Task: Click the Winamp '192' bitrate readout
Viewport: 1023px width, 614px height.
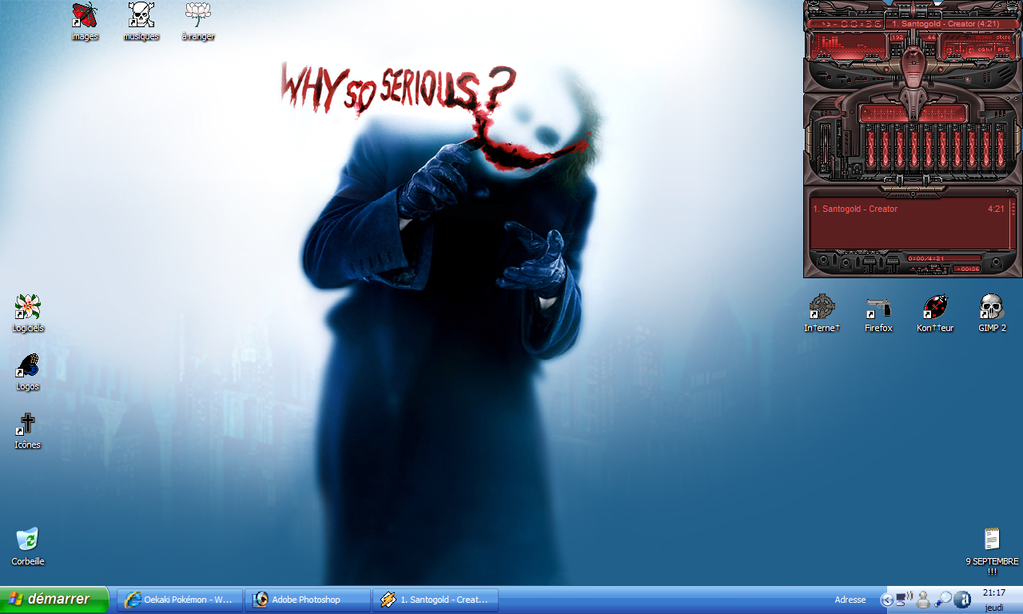Action: pos(898,38)
